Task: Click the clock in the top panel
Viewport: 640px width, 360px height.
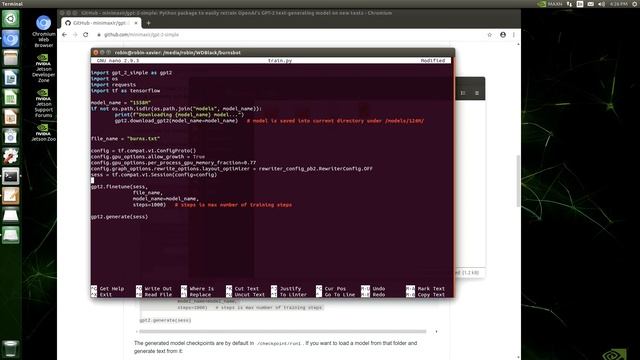Action: click(x=619, y=4)
